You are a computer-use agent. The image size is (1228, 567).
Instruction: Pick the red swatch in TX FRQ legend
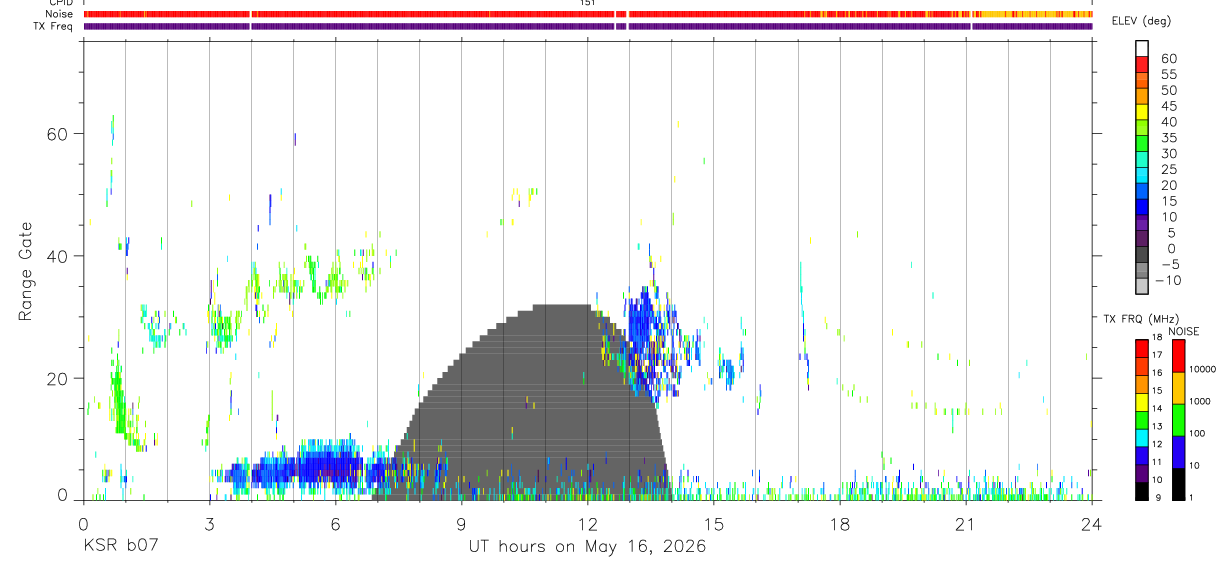(1142, 347)
